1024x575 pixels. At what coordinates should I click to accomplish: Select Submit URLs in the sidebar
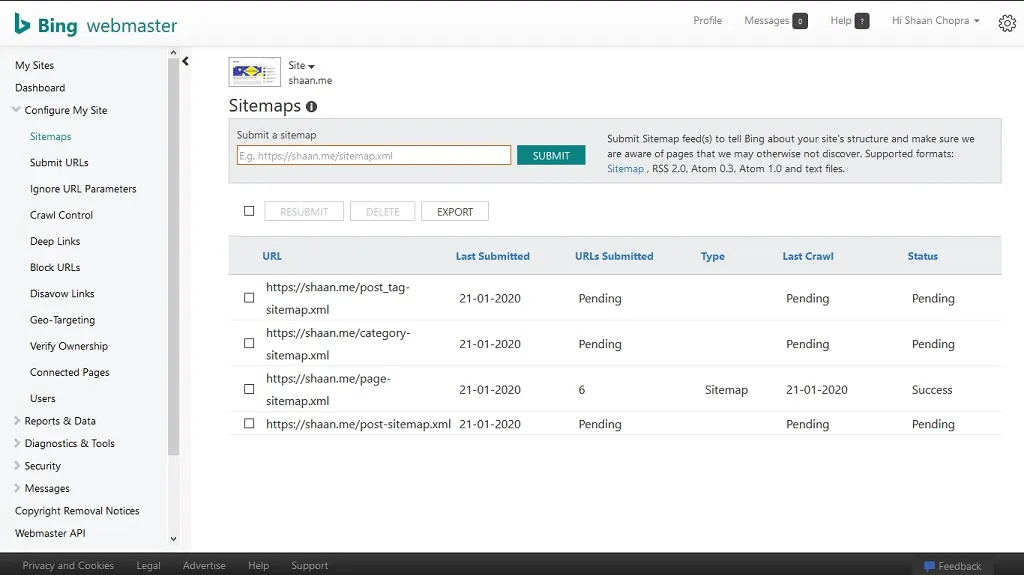[x=59, y=163]
